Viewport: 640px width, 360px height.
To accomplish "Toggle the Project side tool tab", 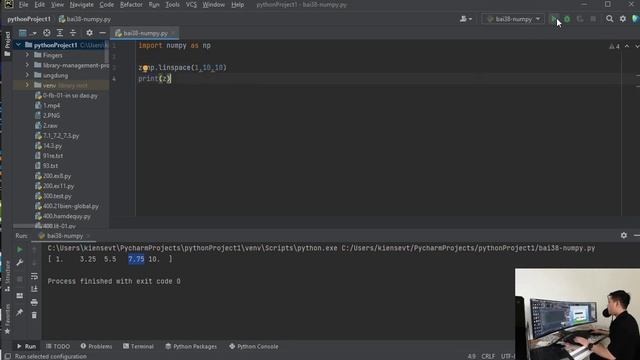I will tap(7, 44).
